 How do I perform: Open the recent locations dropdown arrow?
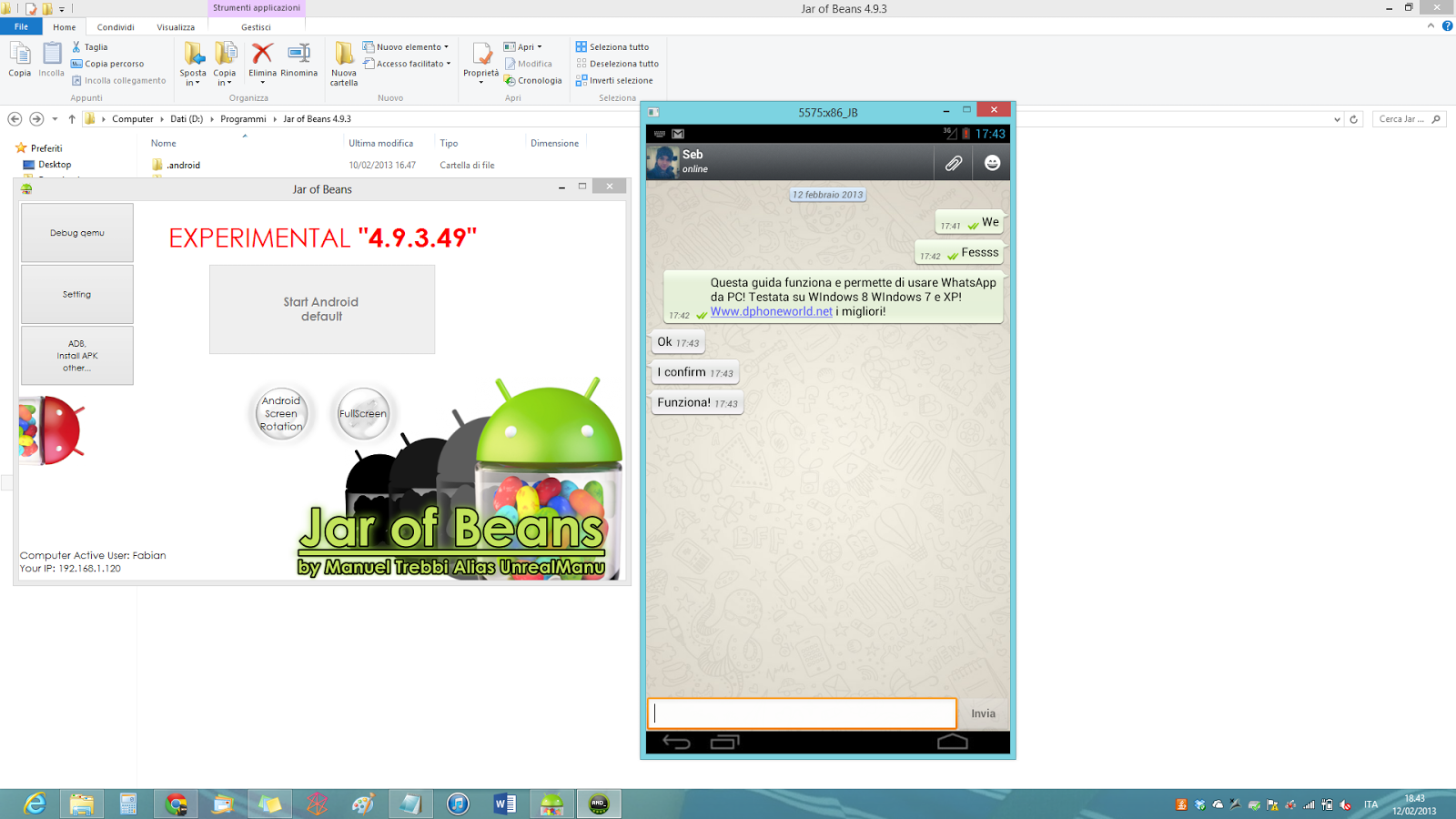click(55, 119)
